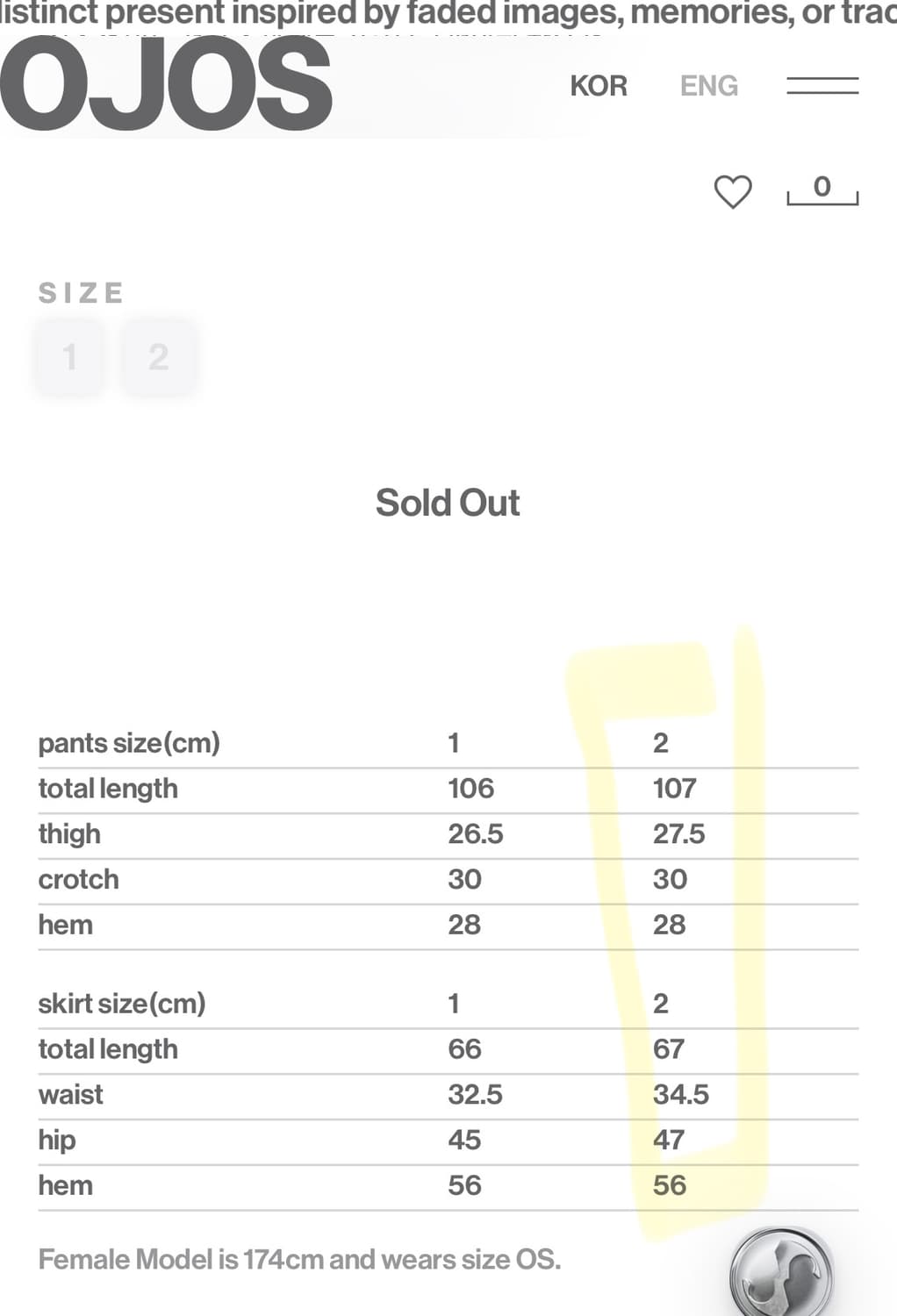The image size is (897, 1316).
Task: Click the SIZE section label
Action: (81, 293)
